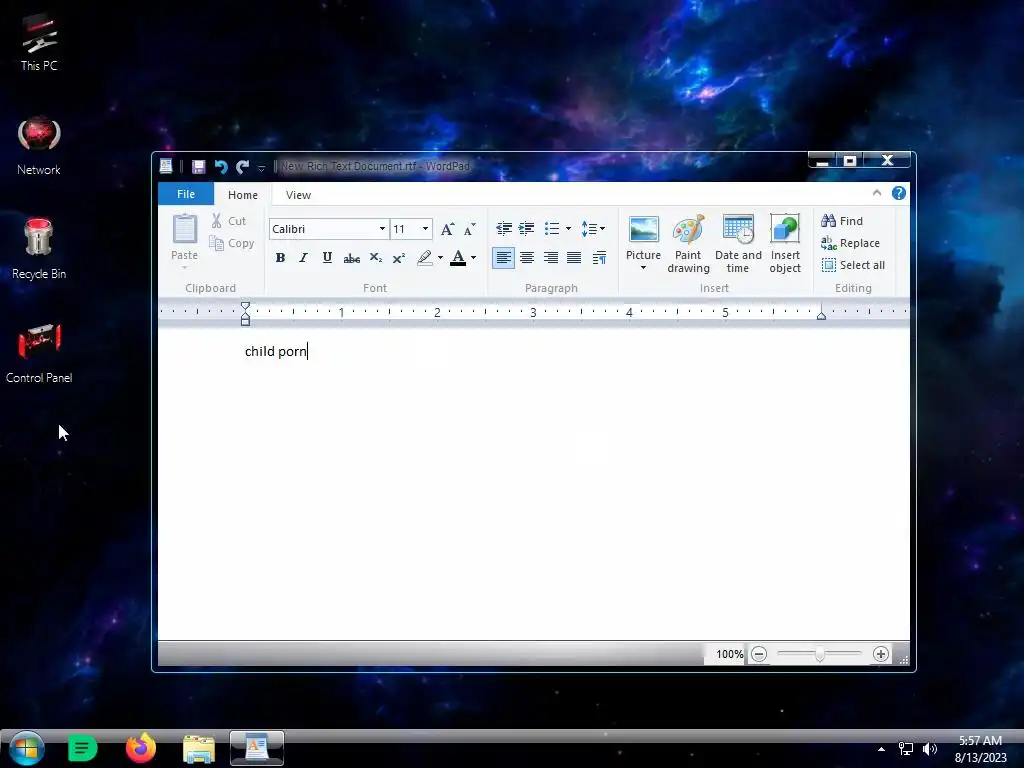Collapse the ribbon with the chevron

pyautogui.click(x=877, y=193)
